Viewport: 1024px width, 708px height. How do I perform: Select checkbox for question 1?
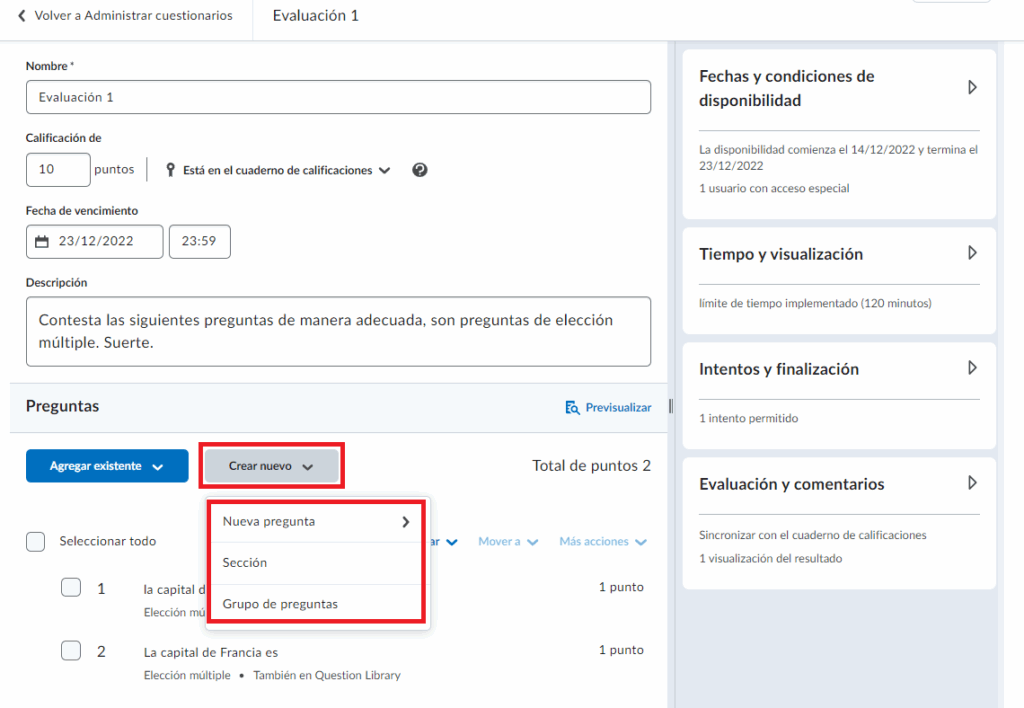tap(71, 588)
